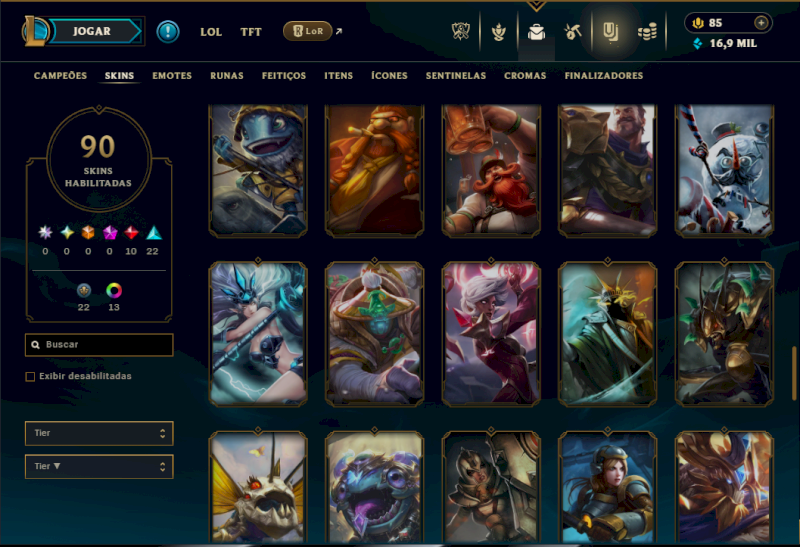Select the snowman skin thumbnail
Viewport: 800px width, 547px height.
tap(724, 170)
